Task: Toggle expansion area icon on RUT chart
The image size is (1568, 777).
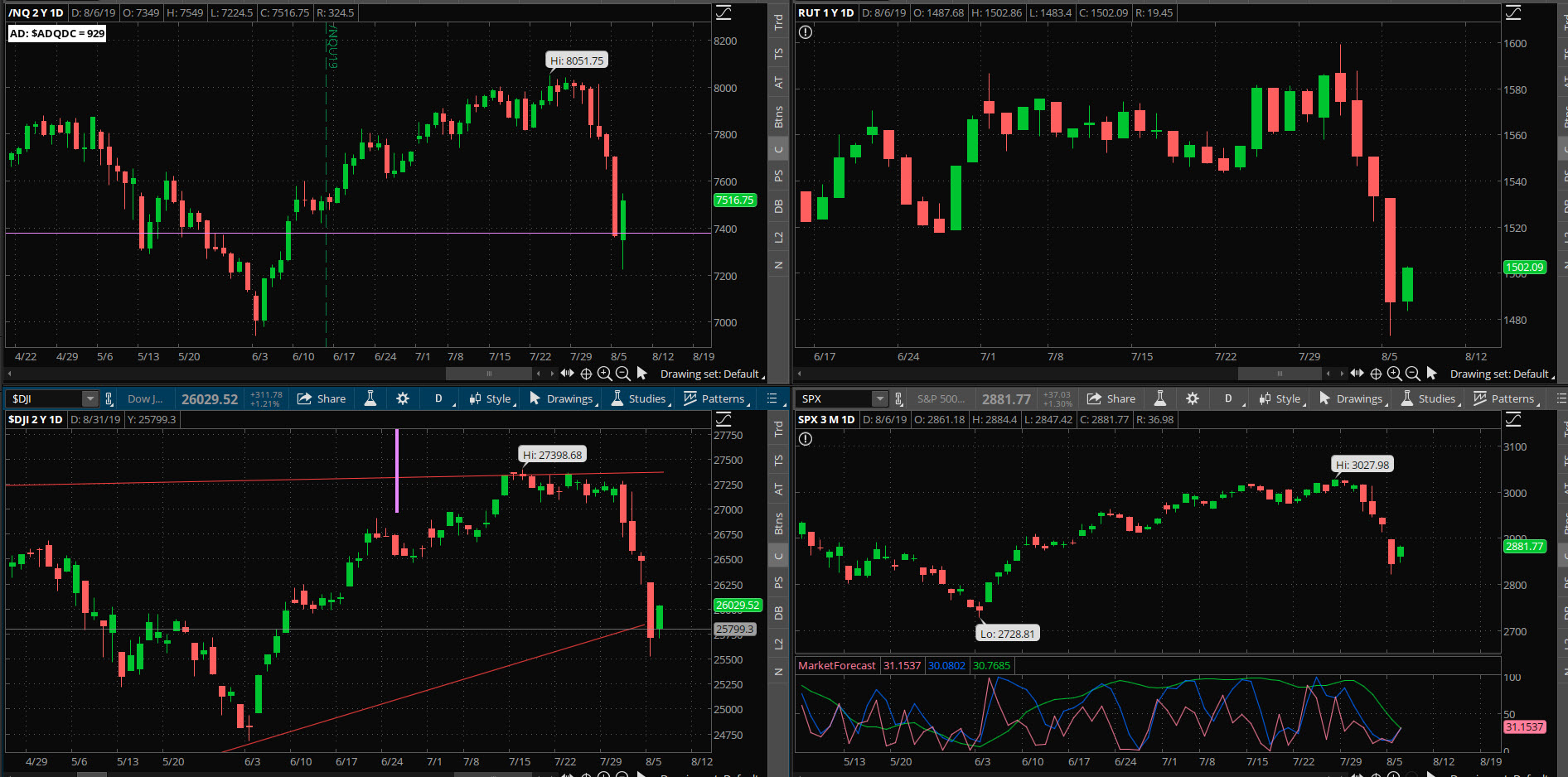Action: pos(1357,374)
